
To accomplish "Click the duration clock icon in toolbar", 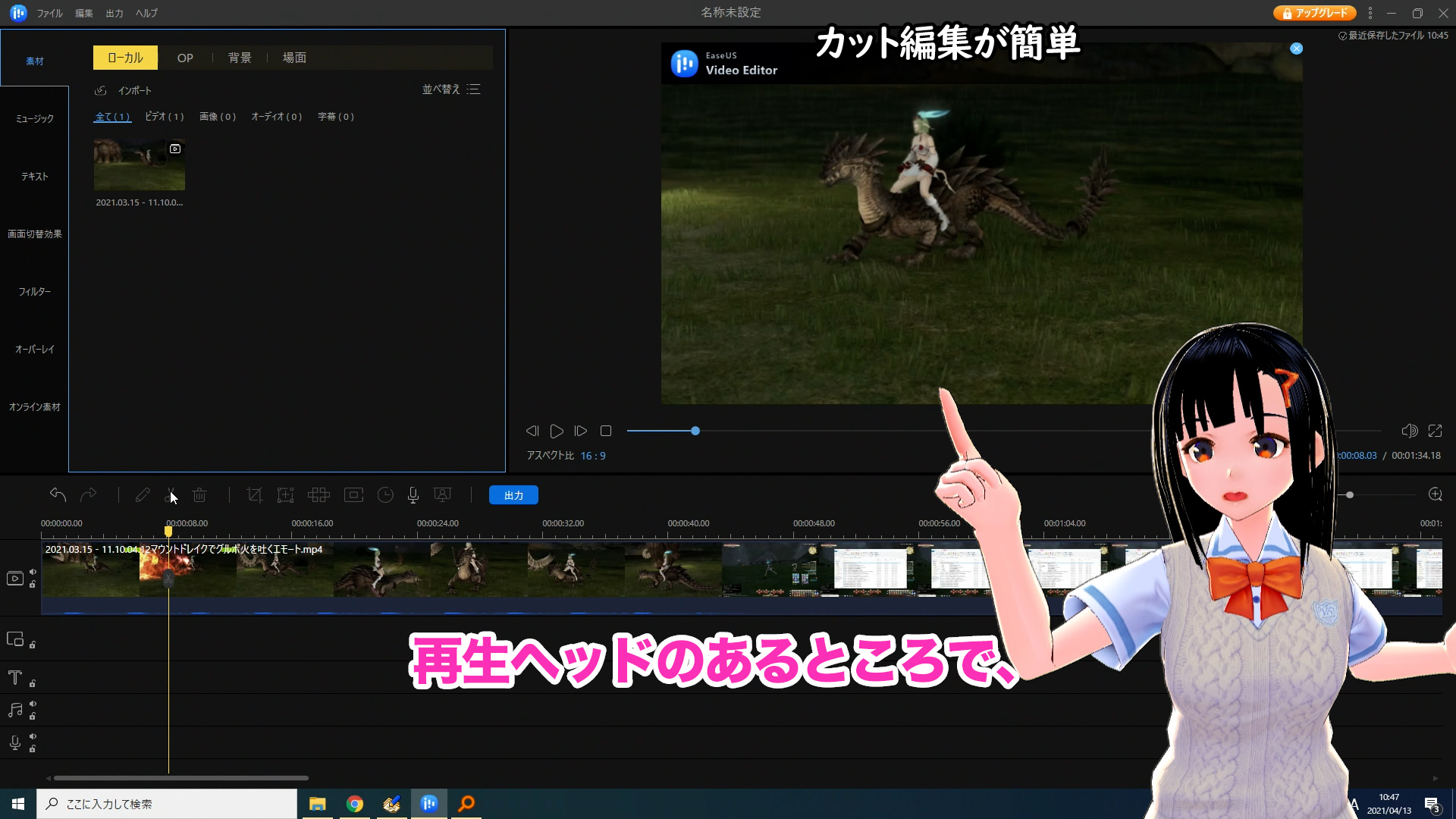I will pyautogui.click(x=385, y=495).
